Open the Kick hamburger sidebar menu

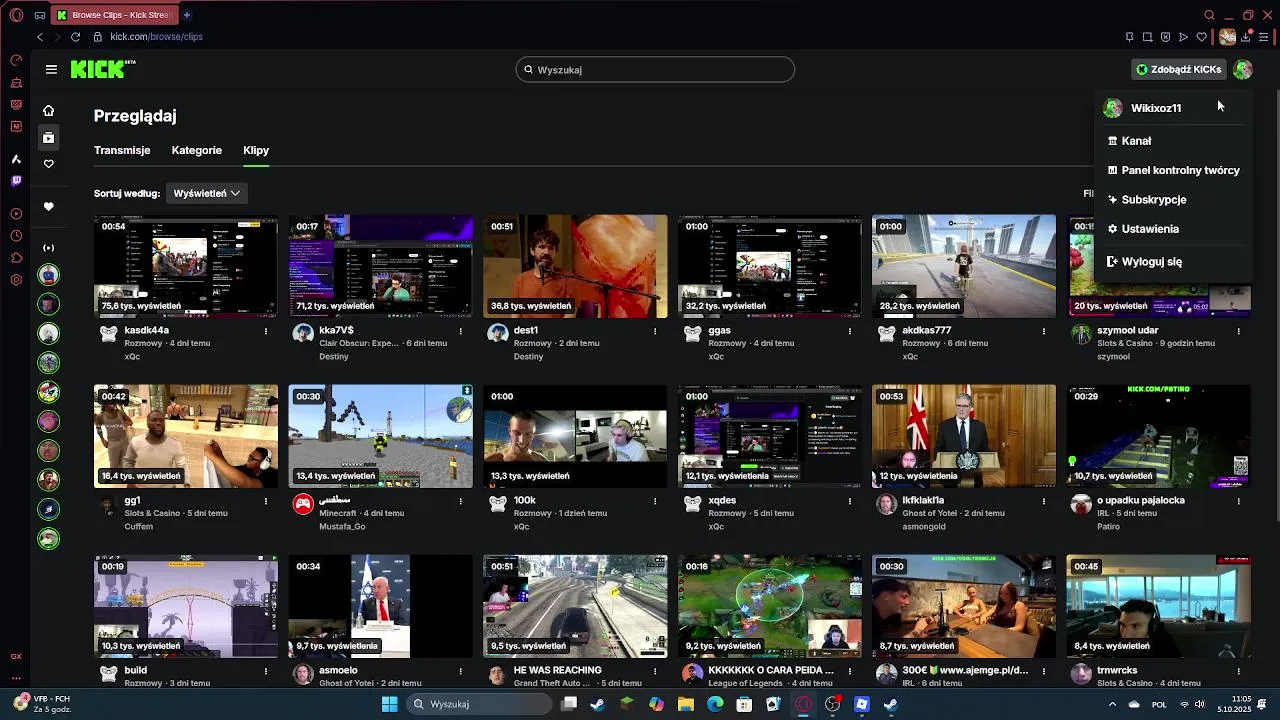tap(51, 69)
